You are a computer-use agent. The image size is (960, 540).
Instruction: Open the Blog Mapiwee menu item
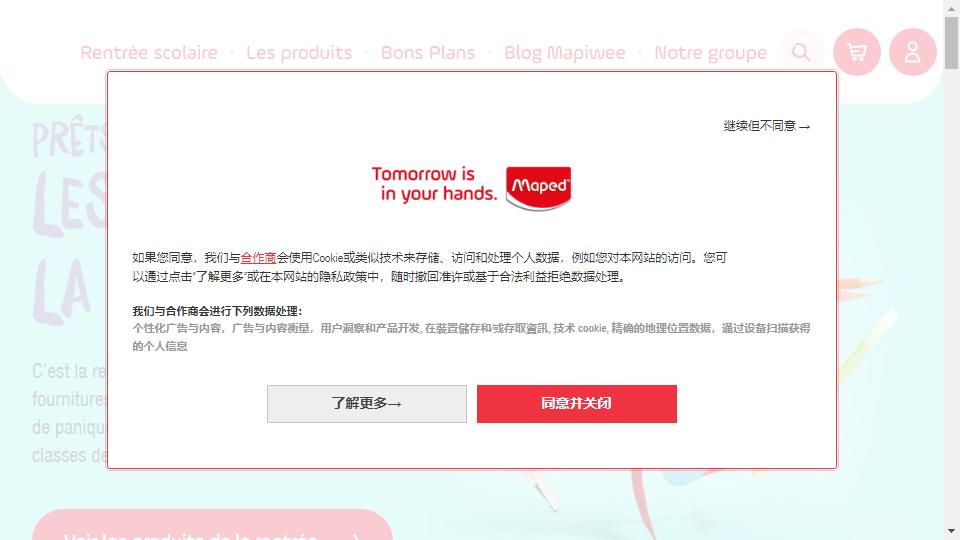(564, 53)
